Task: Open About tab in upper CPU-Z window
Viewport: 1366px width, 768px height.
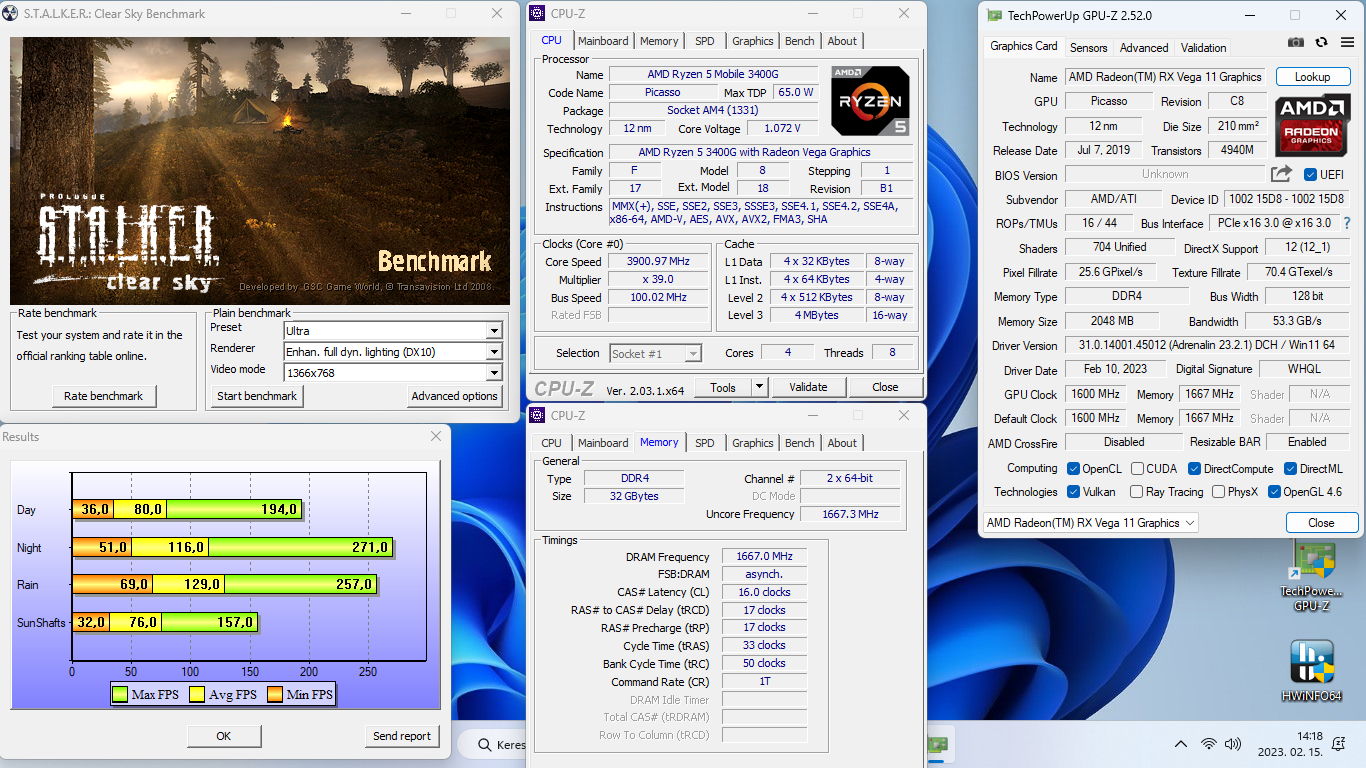Action: (x=842, y=41)
